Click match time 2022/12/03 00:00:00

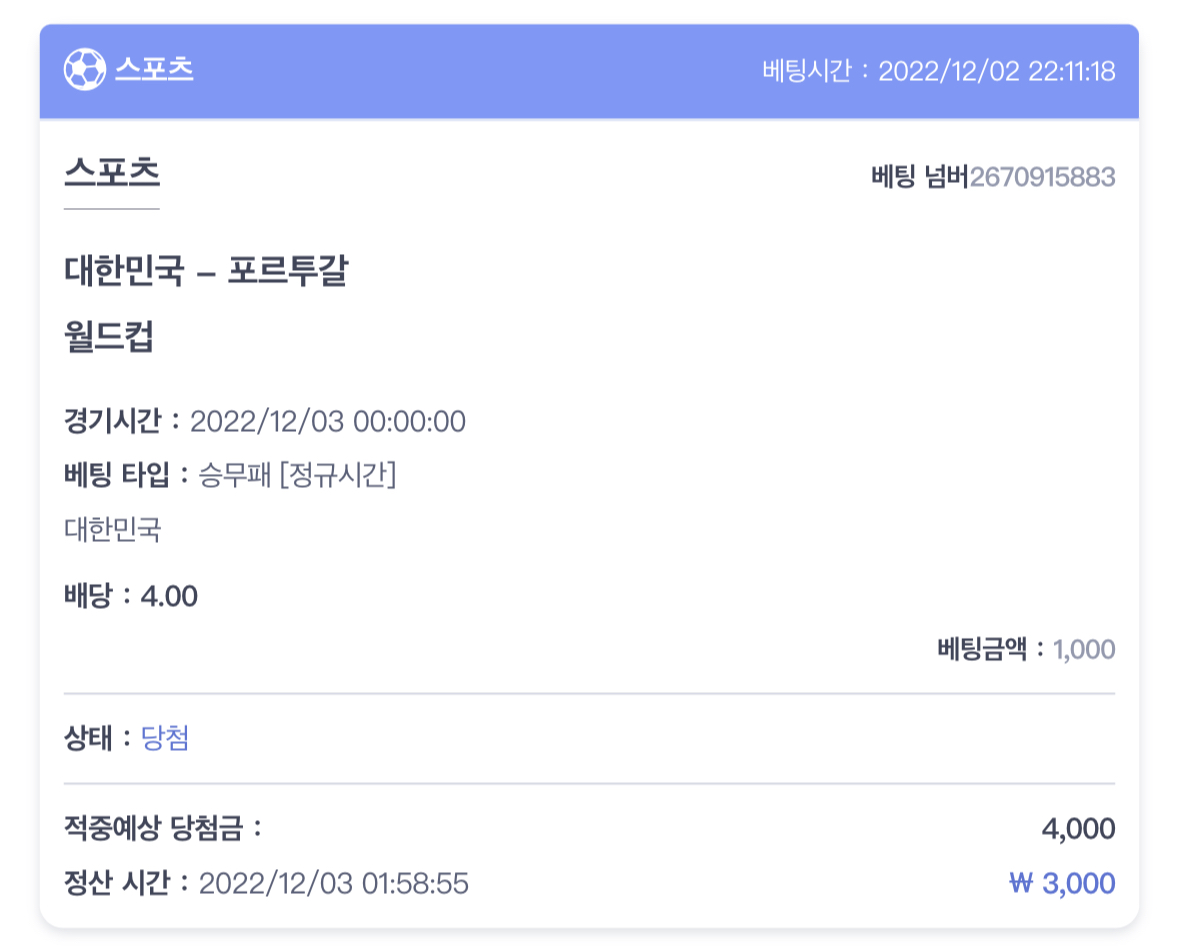328,421
